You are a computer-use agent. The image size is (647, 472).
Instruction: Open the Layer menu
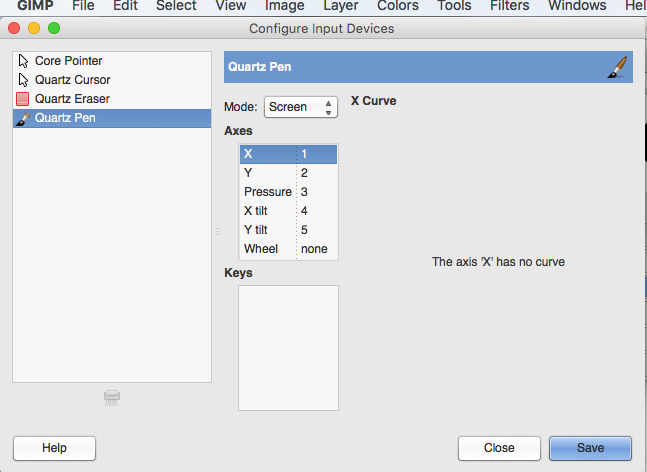pos(340,6)
